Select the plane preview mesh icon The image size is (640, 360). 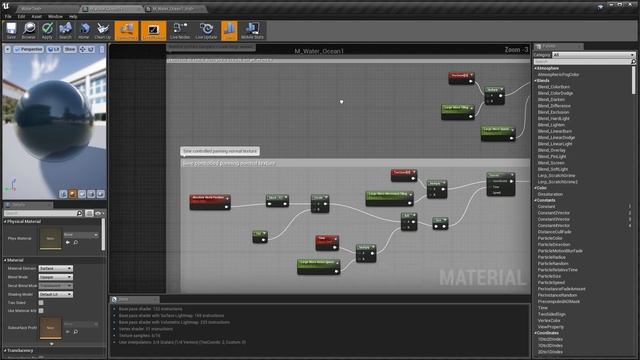tap(82, 194)
